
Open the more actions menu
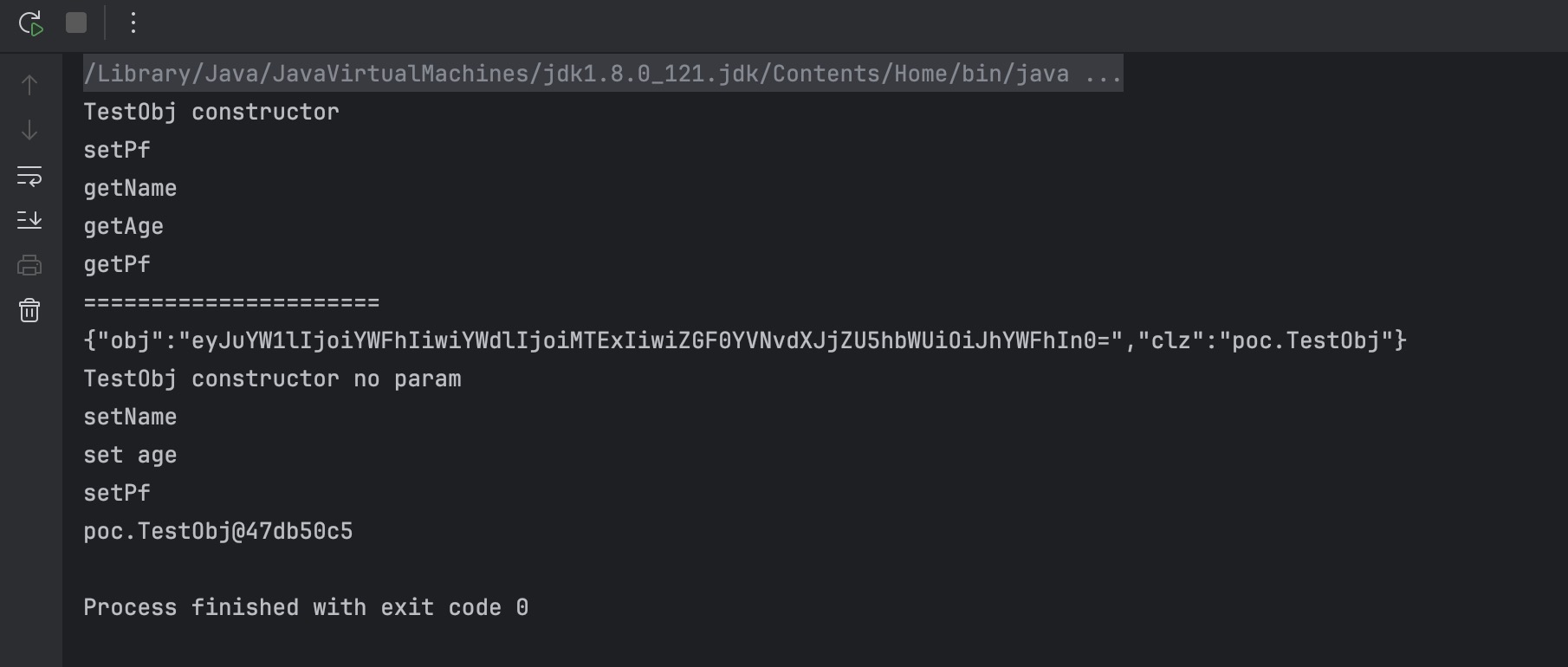(x=133, y=23)
